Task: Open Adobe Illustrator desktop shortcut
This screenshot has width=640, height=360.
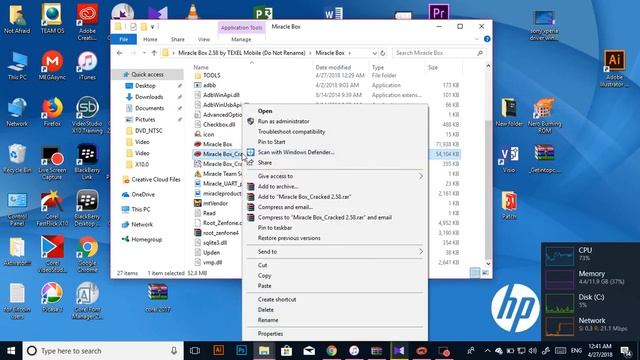Action: pos(614,69)
